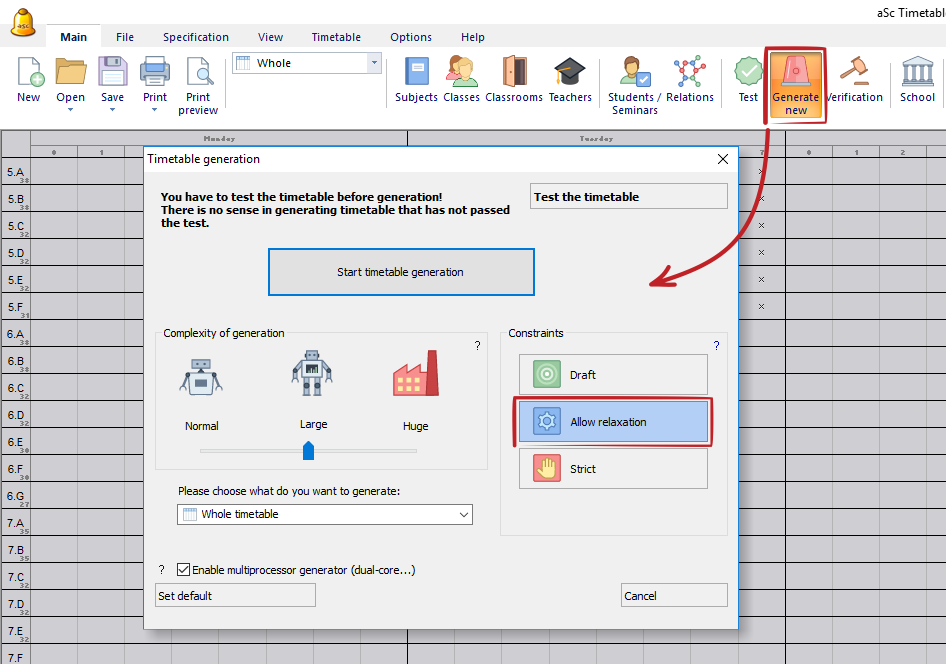Toggle Enable multiprocessor generator checkbox
Image resolution: width=946 pixels, height=664 pixels.
pyautogui.click(x=183, y=570)
